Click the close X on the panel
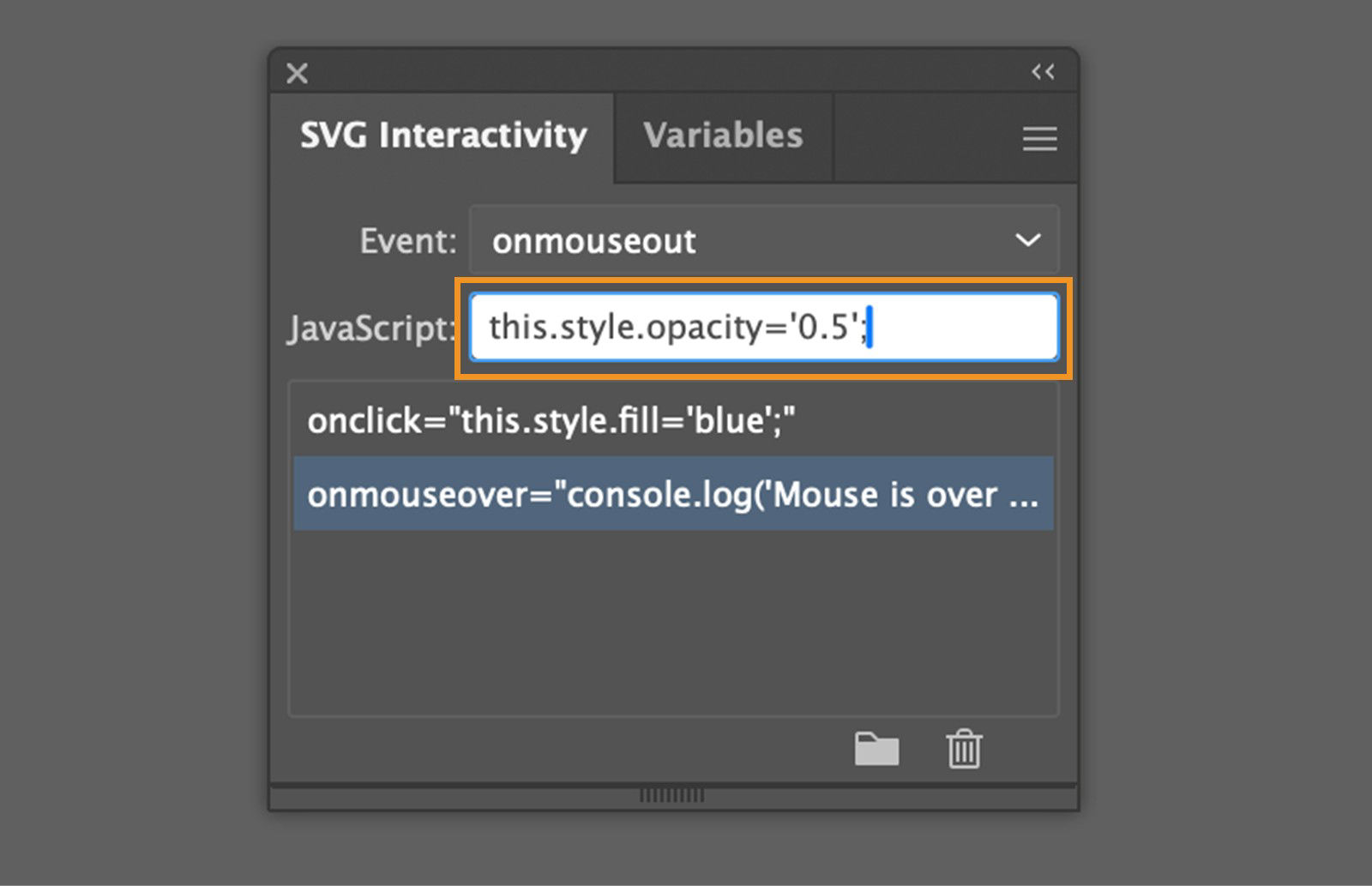 click(297, 73)
